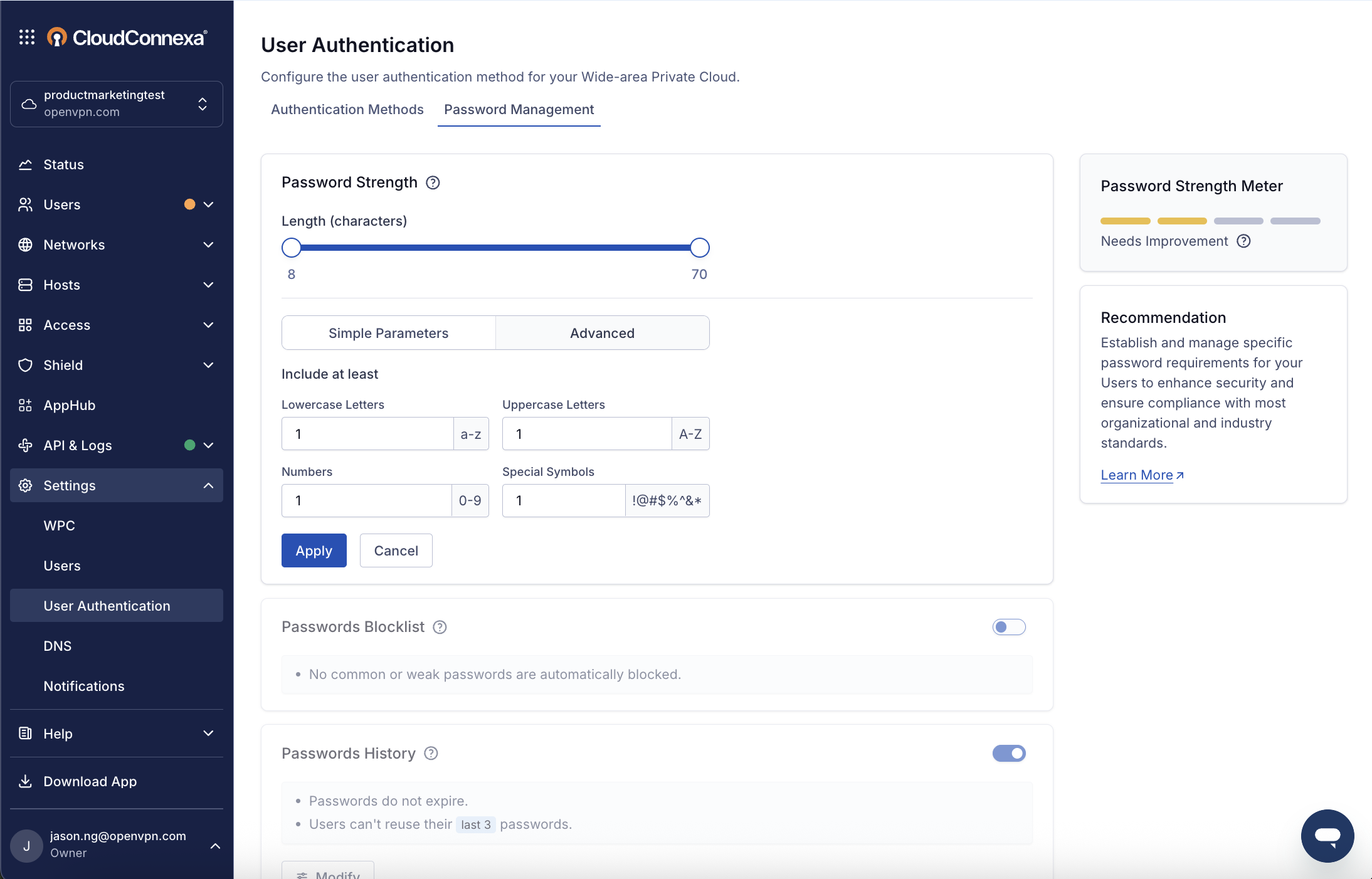Select Simple Parameters option

tap(388, 333)
